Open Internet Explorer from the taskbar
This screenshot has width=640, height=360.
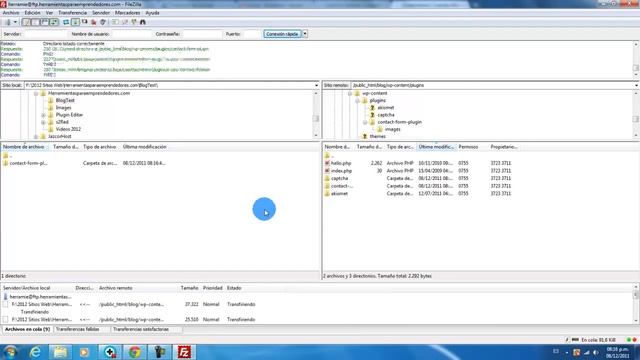click(x=36, y=352)
